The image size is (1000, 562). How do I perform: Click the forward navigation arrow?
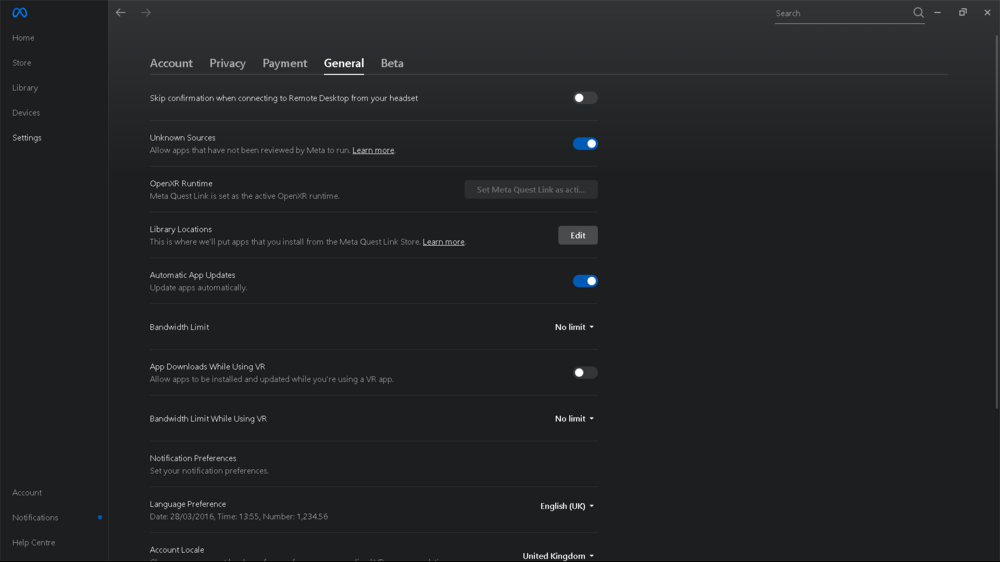[146, 13]
